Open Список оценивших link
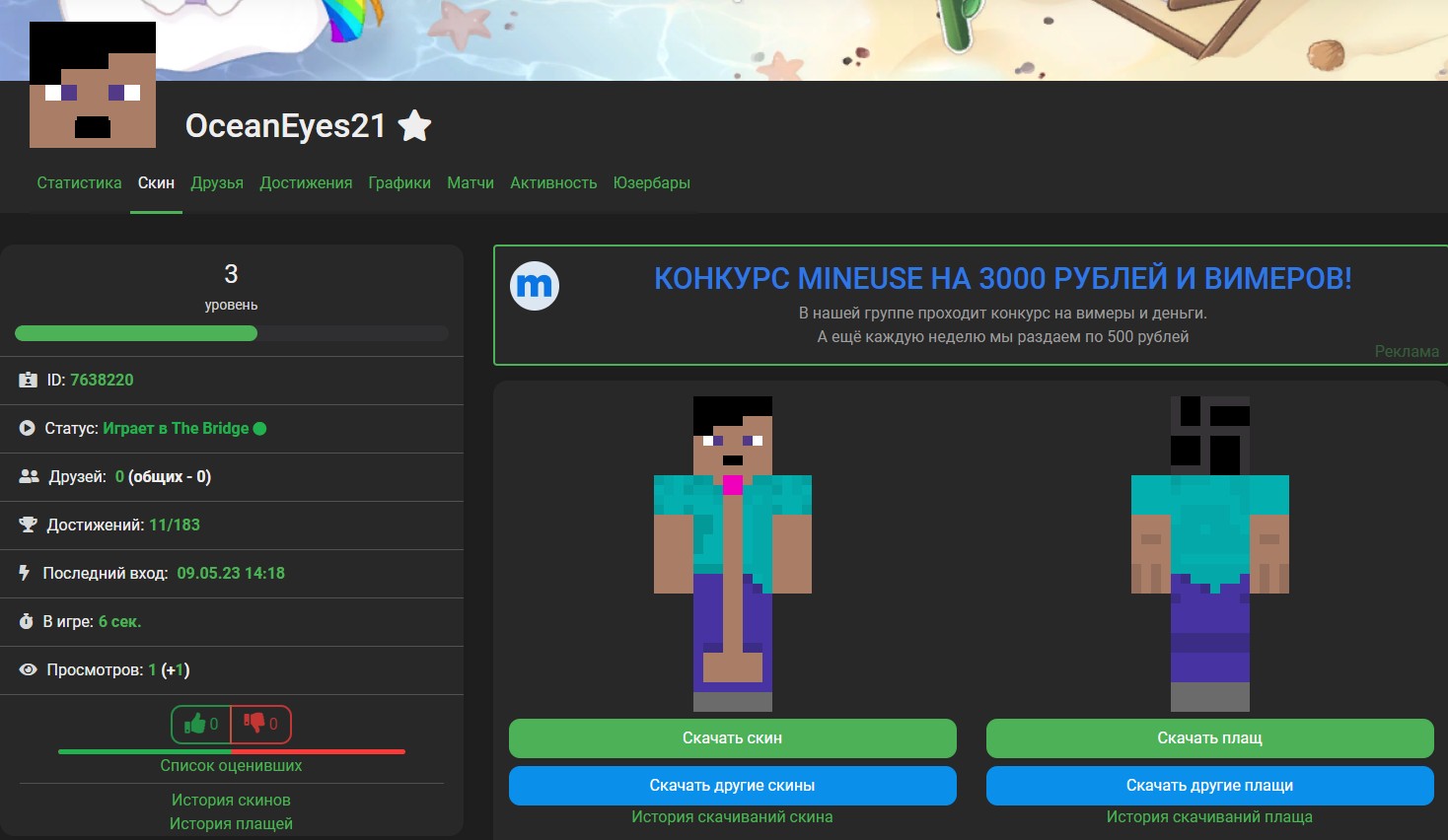 point(231,765)
